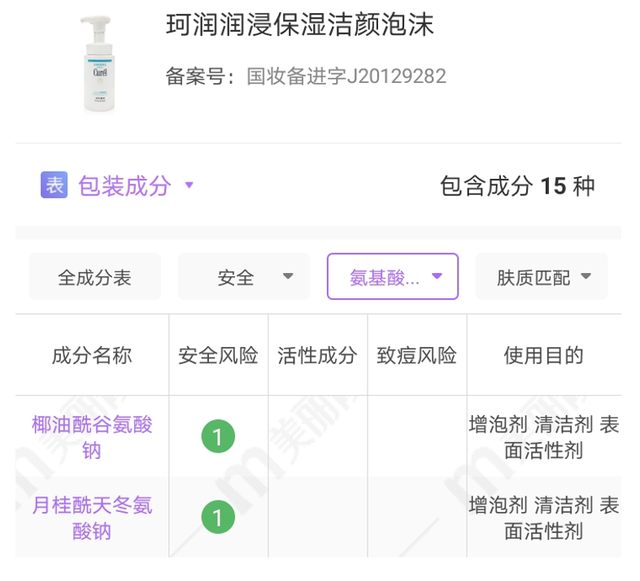Click green safety badge for 椰油酰谷氨酸钠
The image size is (640, 581).
point(218,437)
